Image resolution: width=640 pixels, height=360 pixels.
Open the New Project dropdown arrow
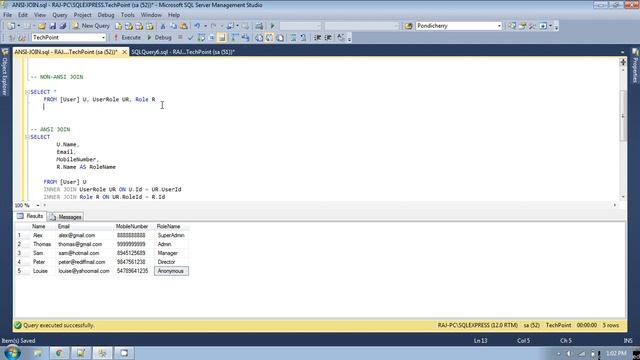click(19, 26)
